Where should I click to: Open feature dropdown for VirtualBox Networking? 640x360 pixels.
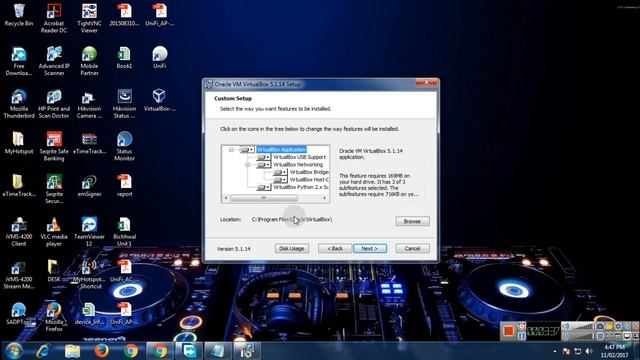pos(264,164)
